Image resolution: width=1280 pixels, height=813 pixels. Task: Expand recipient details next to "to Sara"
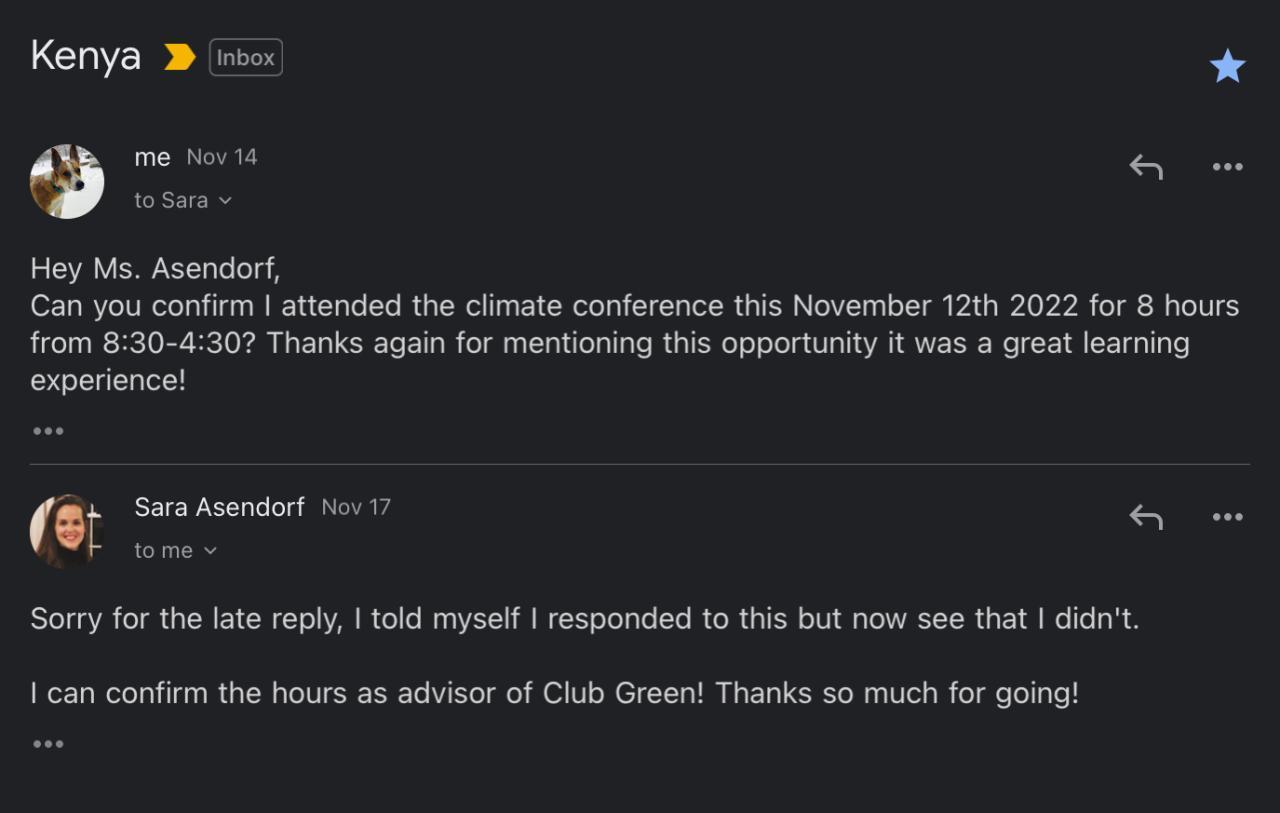click(225, 201)
